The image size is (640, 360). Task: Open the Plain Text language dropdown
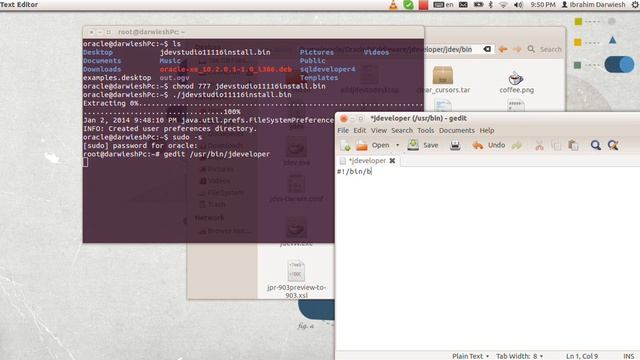[x=470, y=356]
